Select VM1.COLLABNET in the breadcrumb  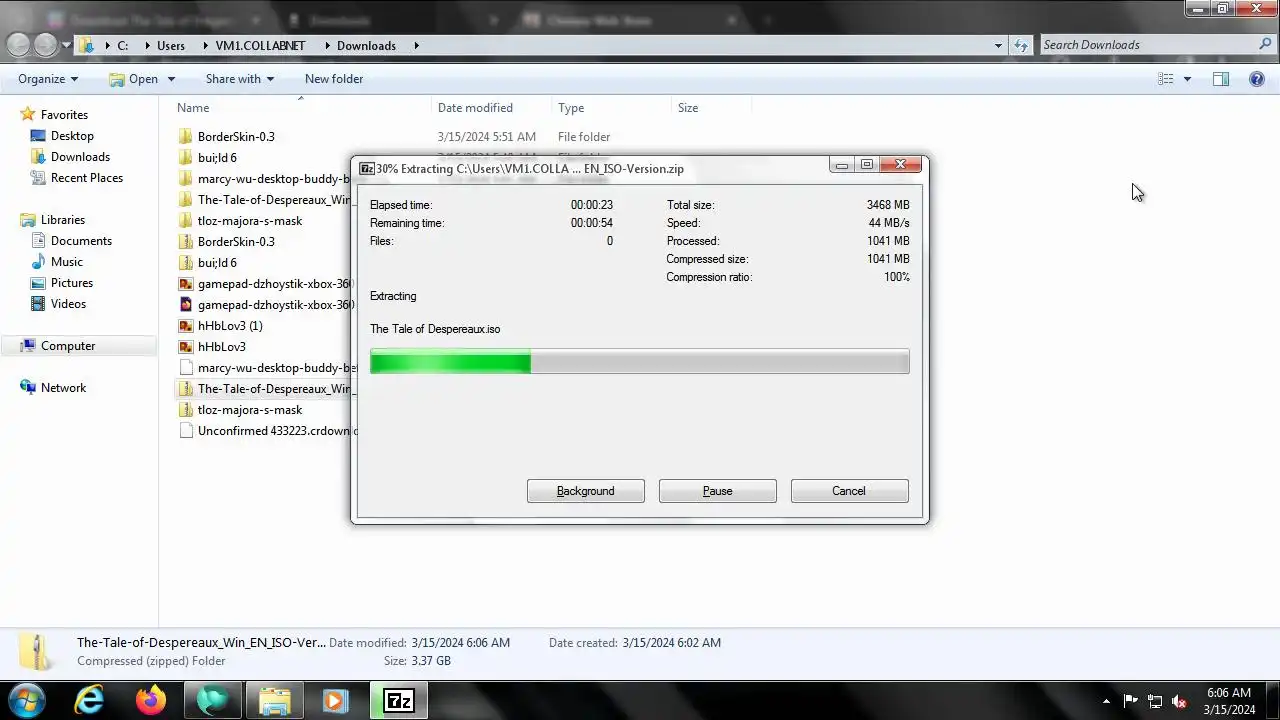(x=261, y=45)
